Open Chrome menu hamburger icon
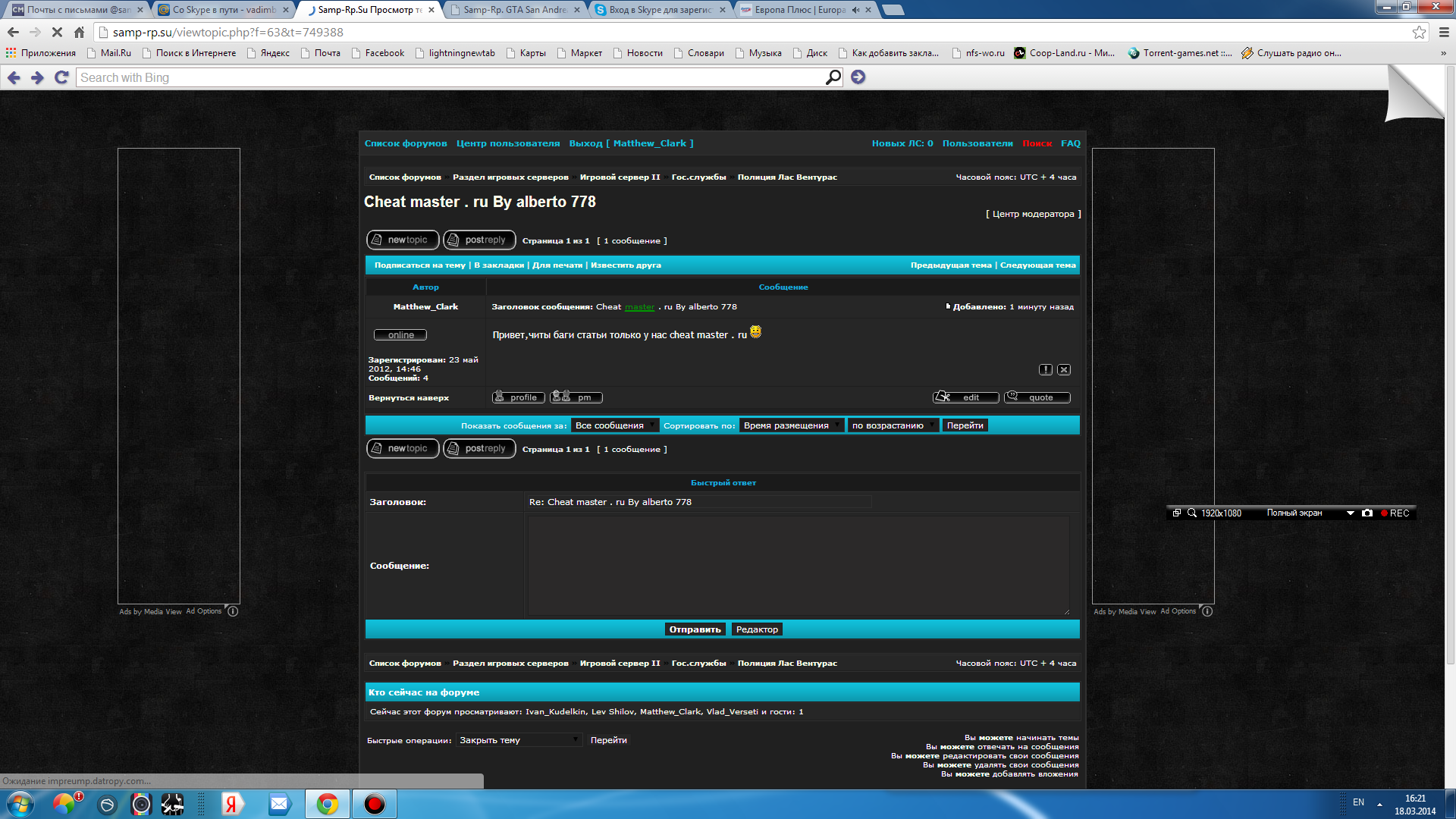This screenshot has height=819, width=1456. pyautogui.click(x=1443, y=33)
